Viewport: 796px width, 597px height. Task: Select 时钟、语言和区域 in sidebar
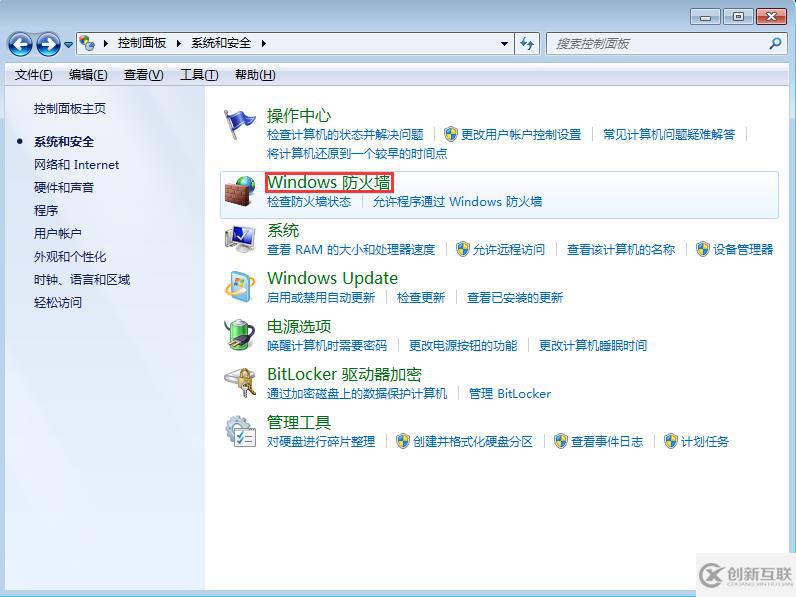coord(82,280)
